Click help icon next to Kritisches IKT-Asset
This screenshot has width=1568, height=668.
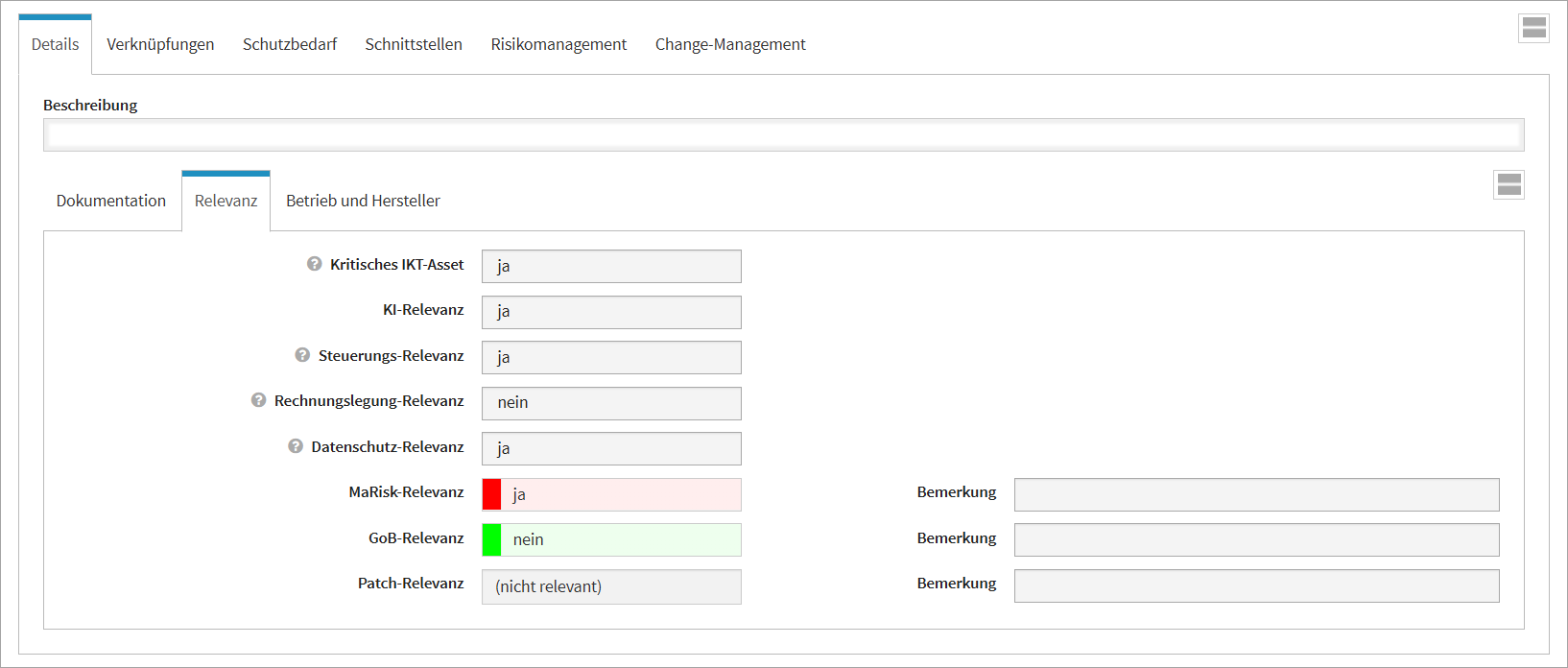[x=314, y=264]
